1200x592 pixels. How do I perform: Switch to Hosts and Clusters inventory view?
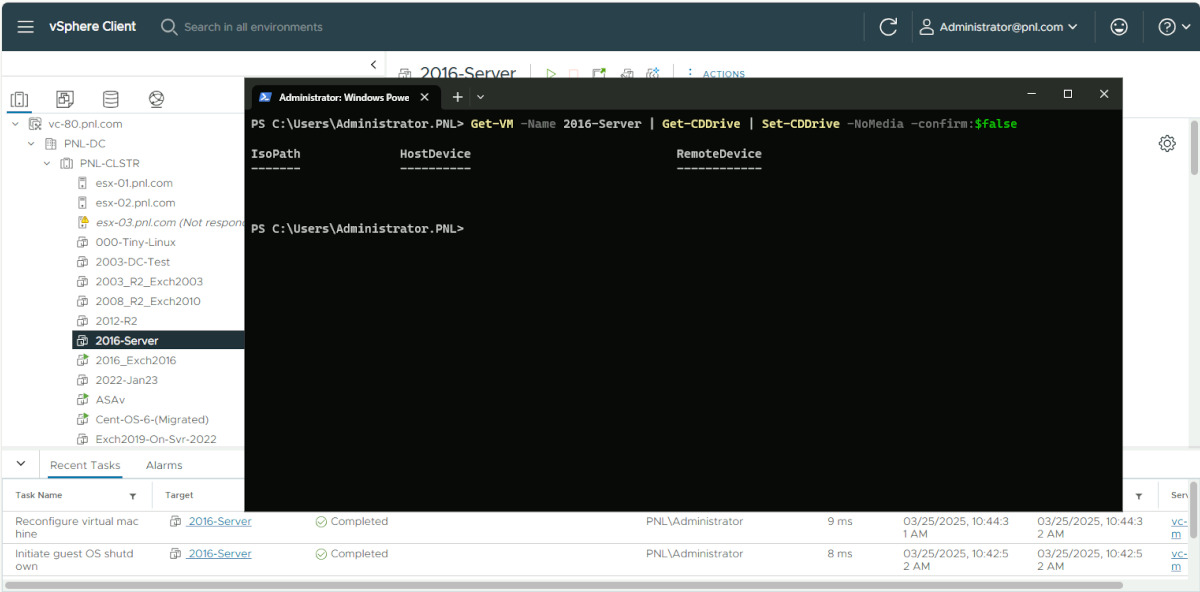19,99
